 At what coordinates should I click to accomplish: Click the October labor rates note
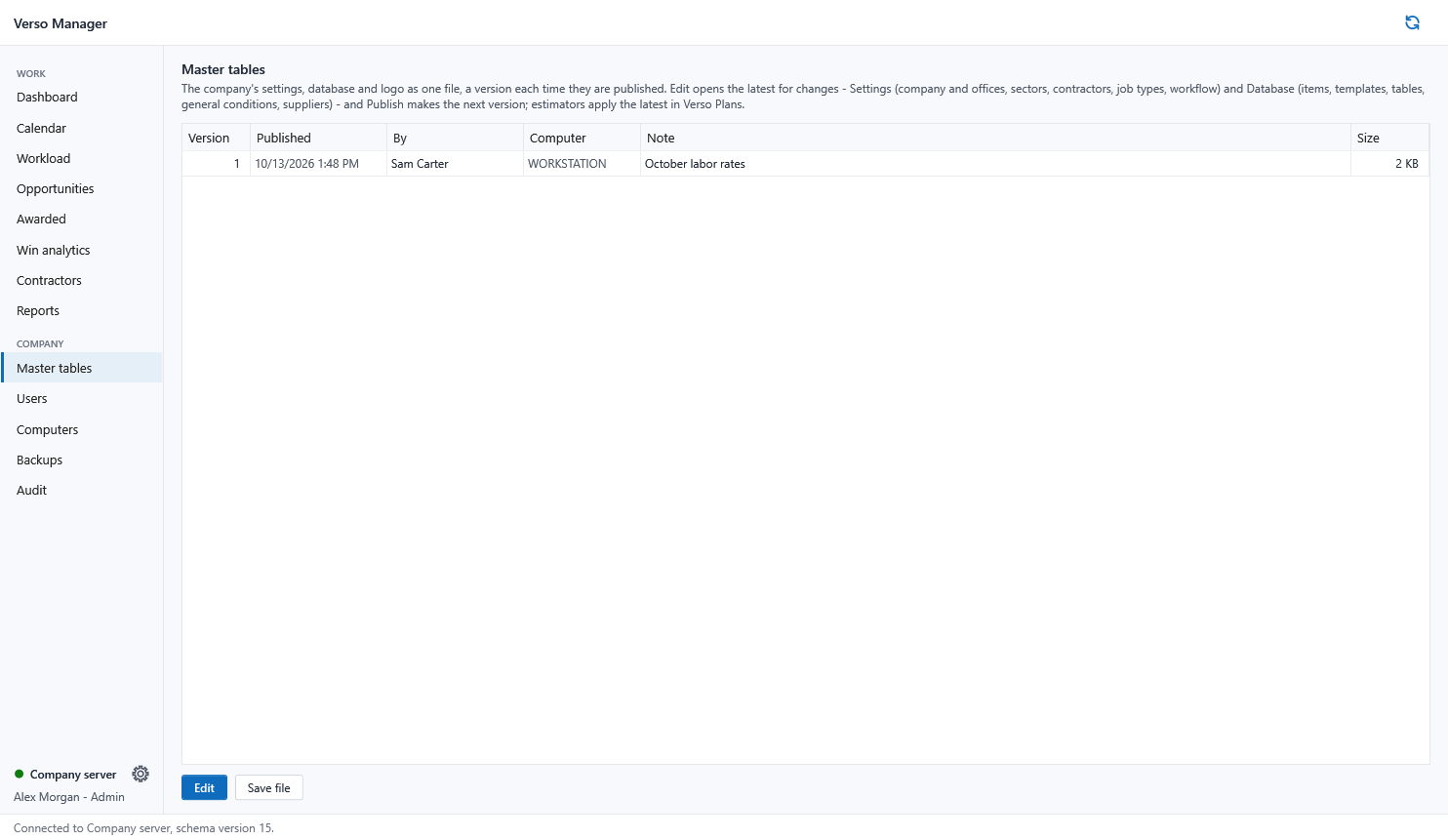pyautogui.click(x=996, y=164)
